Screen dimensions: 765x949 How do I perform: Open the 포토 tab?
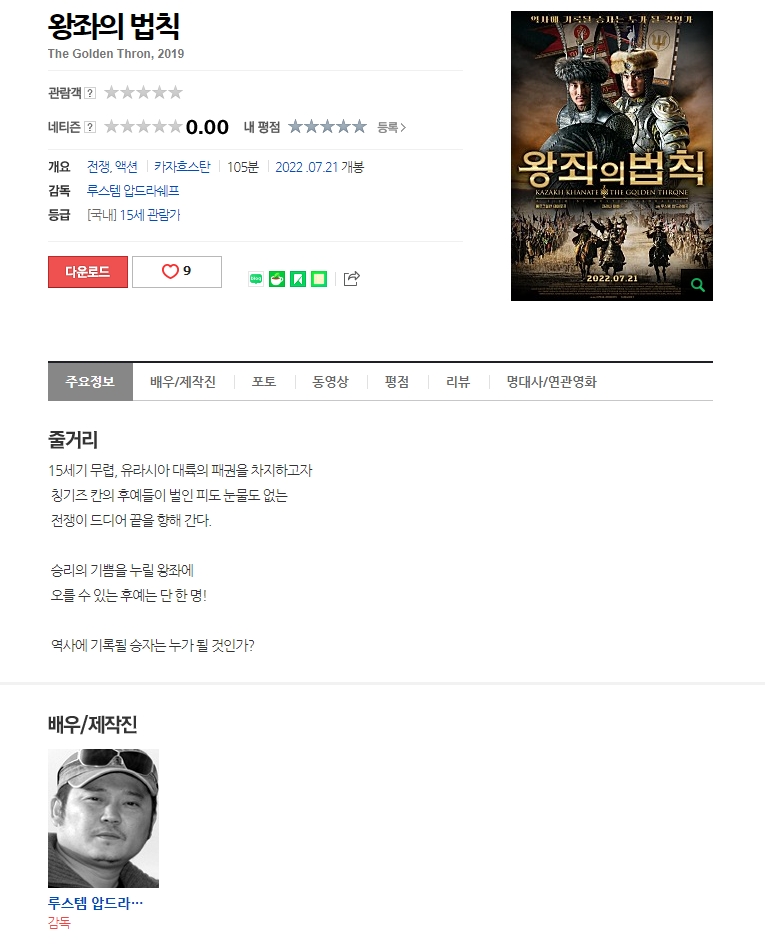(264, 382)
